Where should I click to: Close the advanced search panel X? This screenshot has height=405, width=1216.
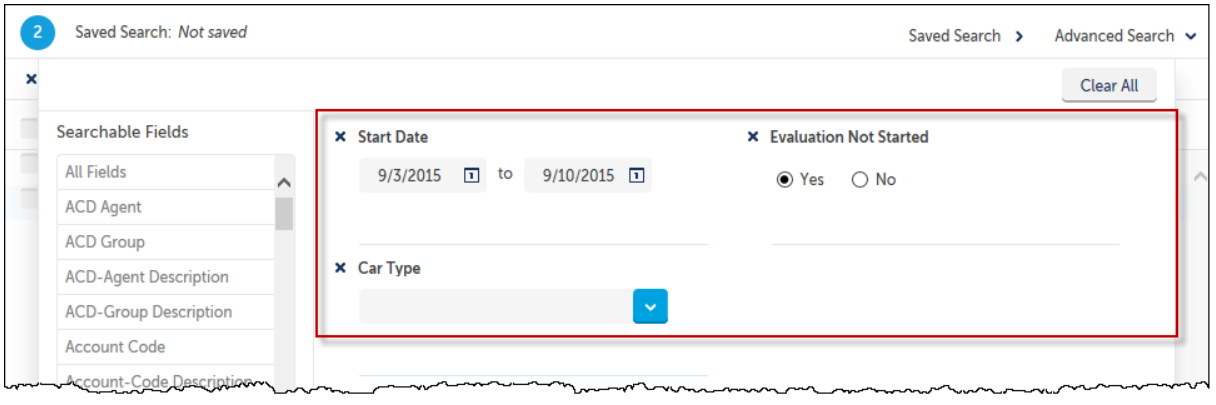coord(30,78)
